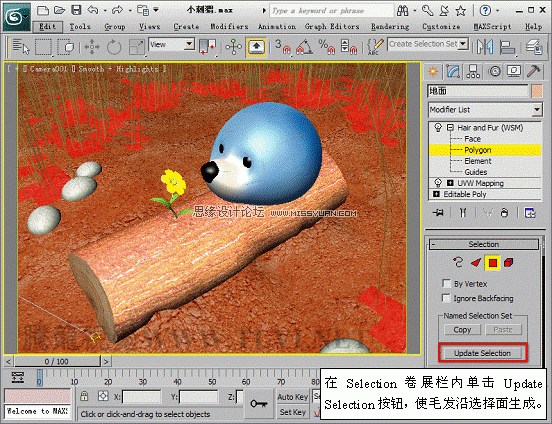Click the Mirror tool
This screenshot has width=552, height=424.
coord(485,46)
